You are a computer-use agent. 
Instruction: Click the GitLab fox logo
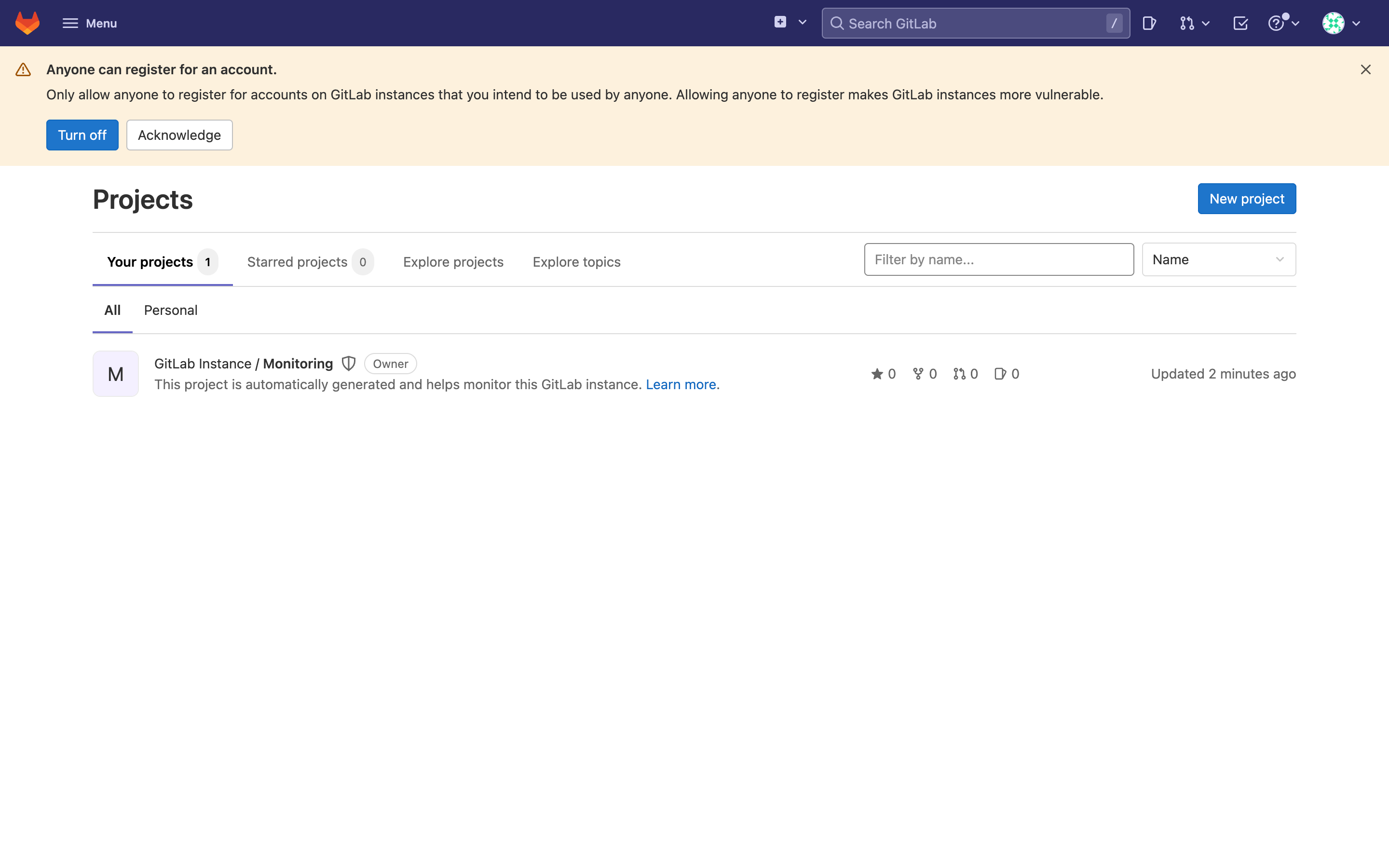coord(27,23)
